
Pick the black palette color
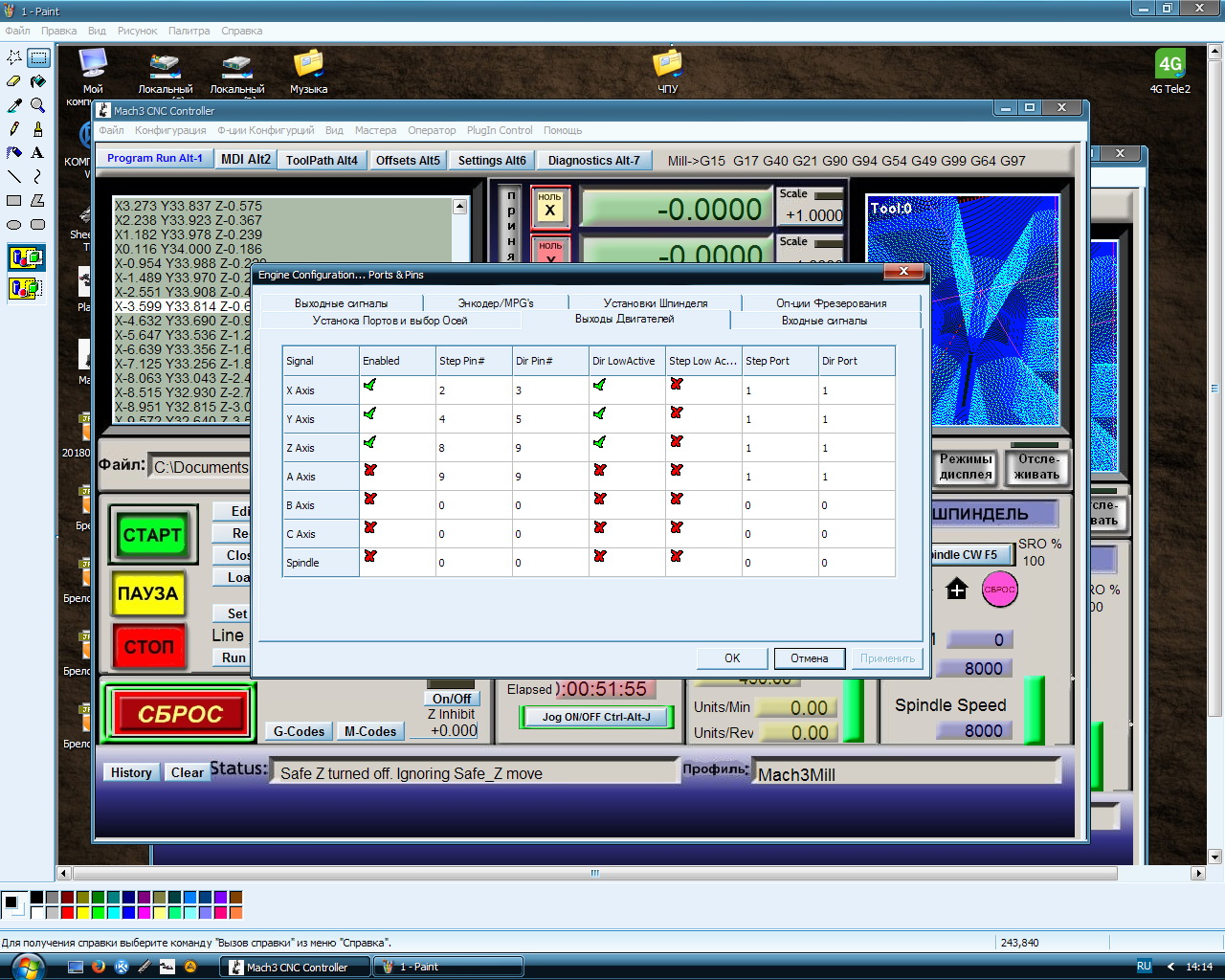pyautogui.click(x=36, y=898)
